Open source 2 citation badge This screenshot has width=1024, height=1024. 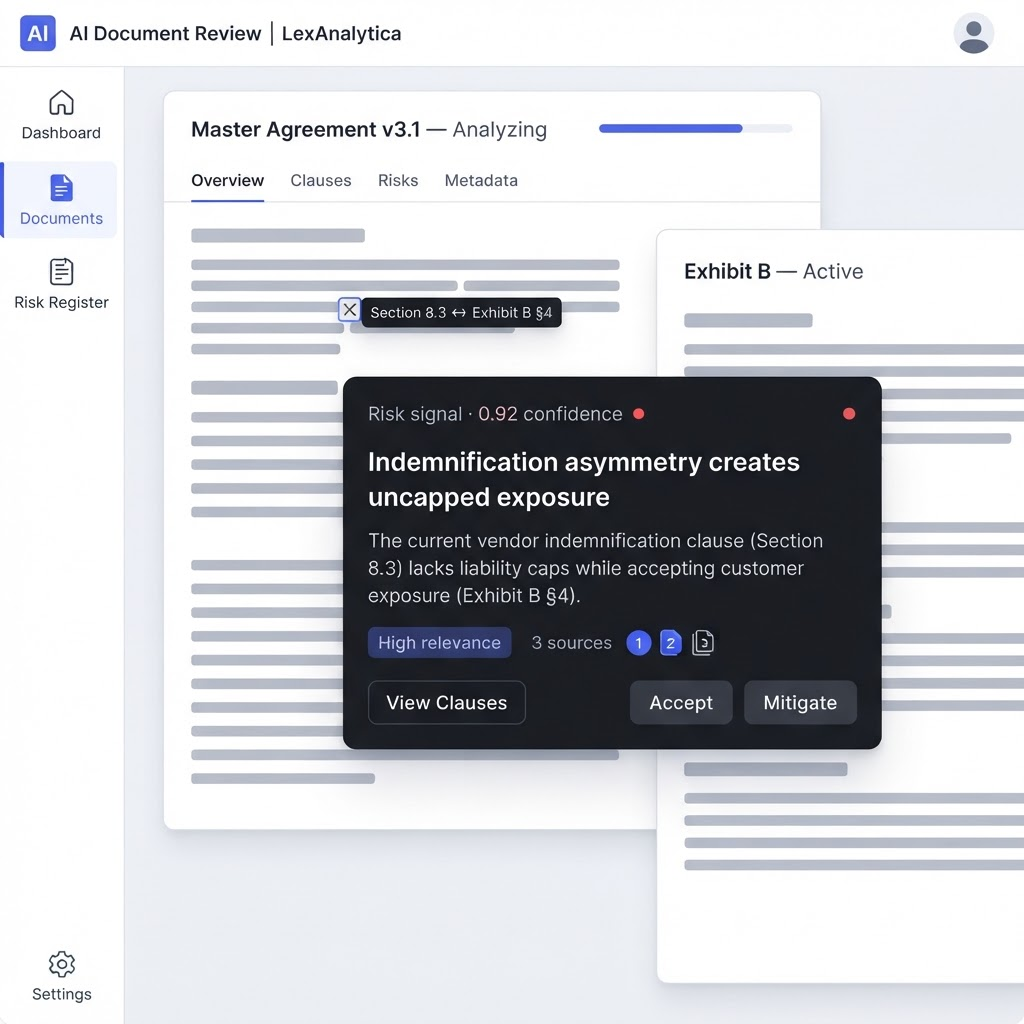pyautogui.click(x=671, y=643)
